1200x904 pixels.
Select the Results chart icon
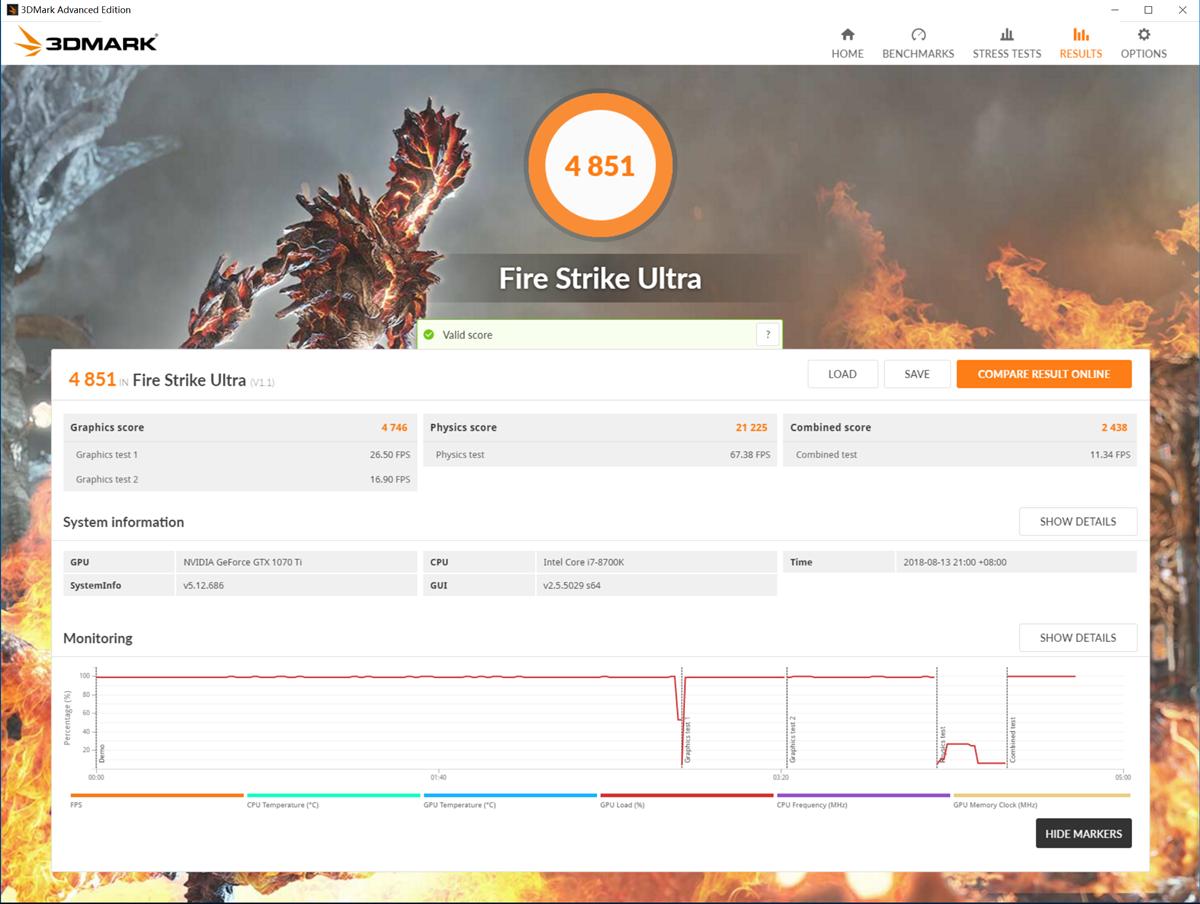(1081, 35)
